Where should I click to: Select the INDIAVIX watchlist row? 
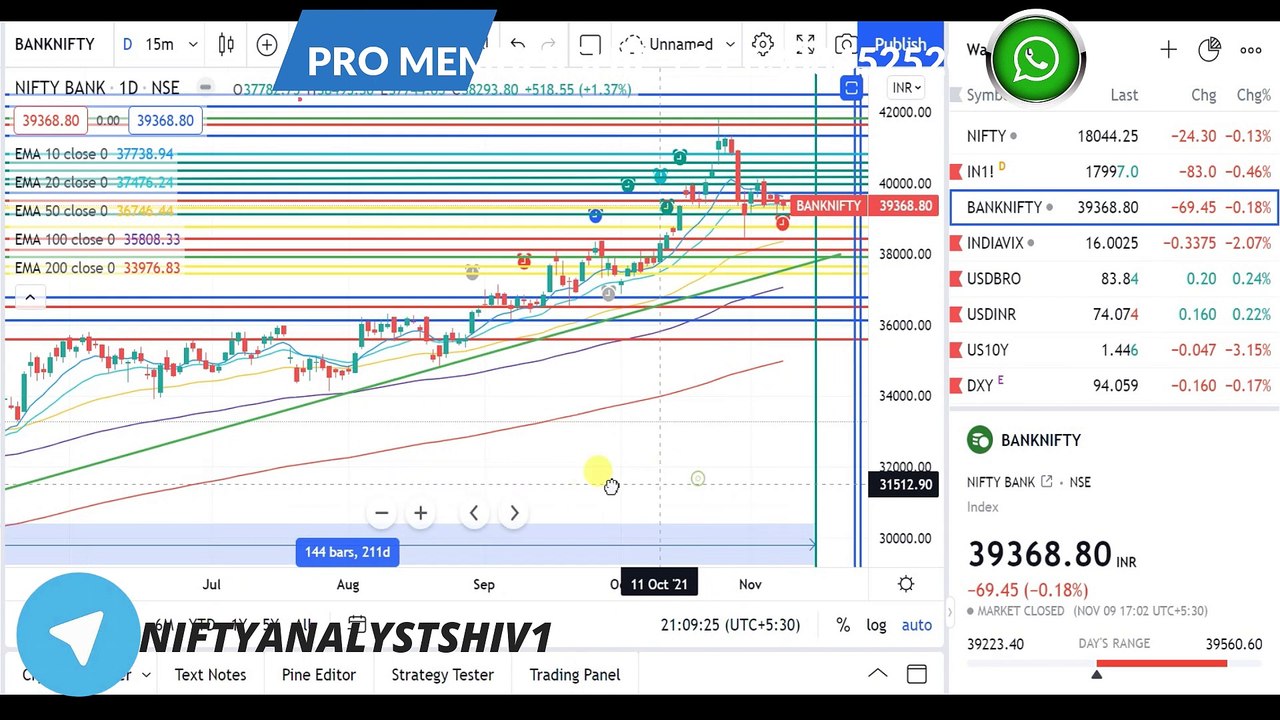1114,243
